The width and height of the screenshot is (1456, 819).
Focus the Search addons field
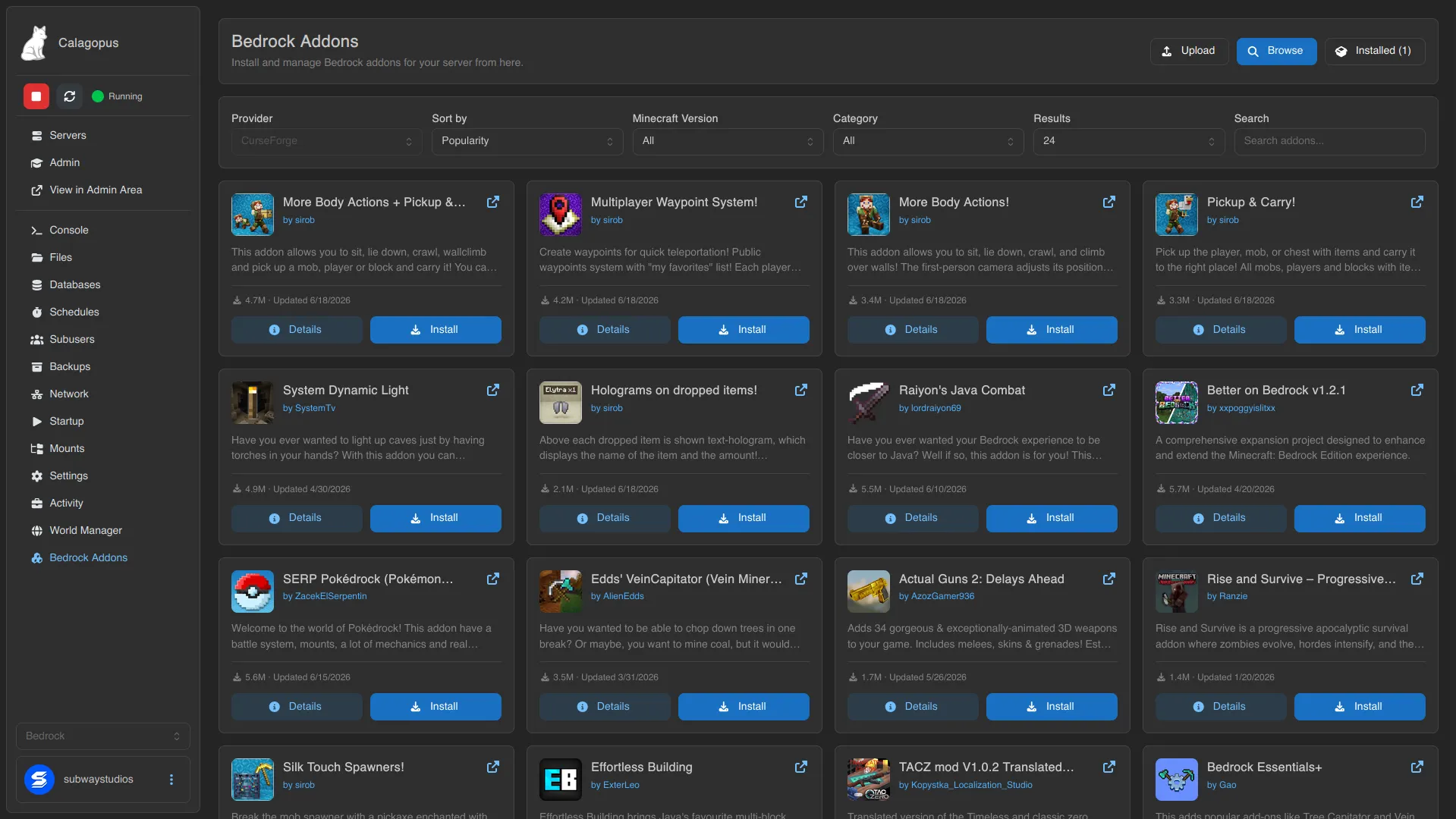click(x=1329, y=141)
